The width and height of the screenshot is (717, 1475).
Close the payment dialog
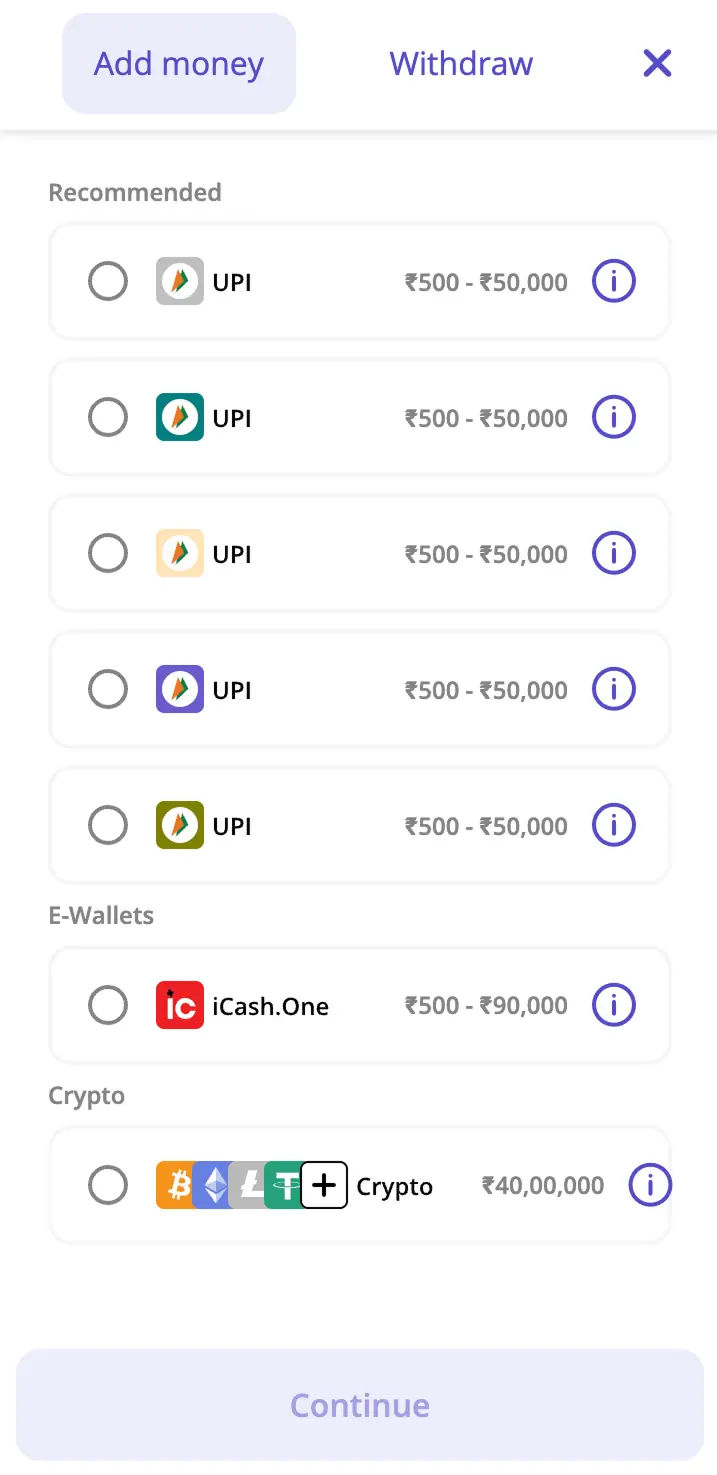tap(657, 63)
